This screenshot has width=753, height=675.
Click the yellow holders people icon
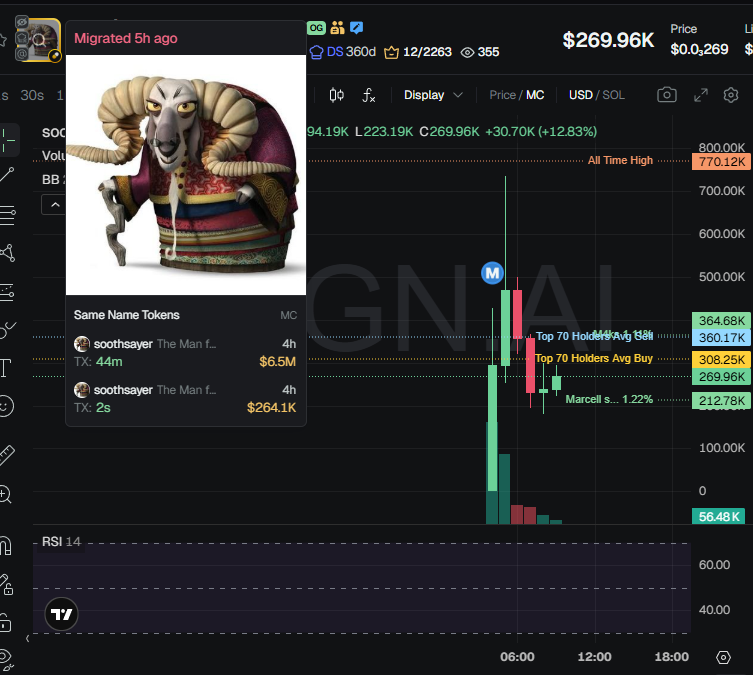pos(337,28)
